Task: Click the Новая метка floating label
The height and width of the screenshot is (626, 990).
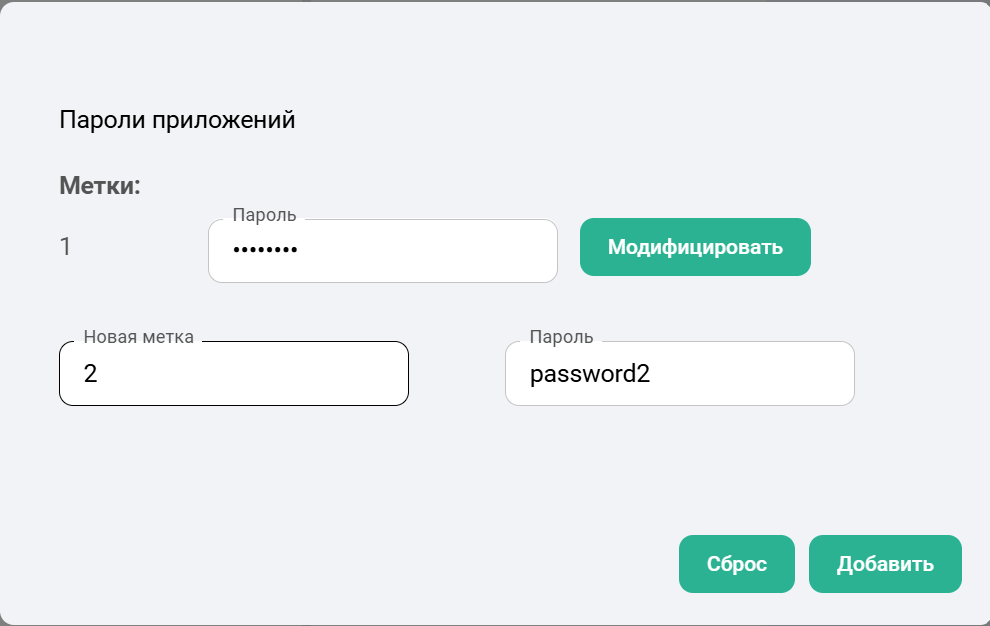Action: click(138, 337)
